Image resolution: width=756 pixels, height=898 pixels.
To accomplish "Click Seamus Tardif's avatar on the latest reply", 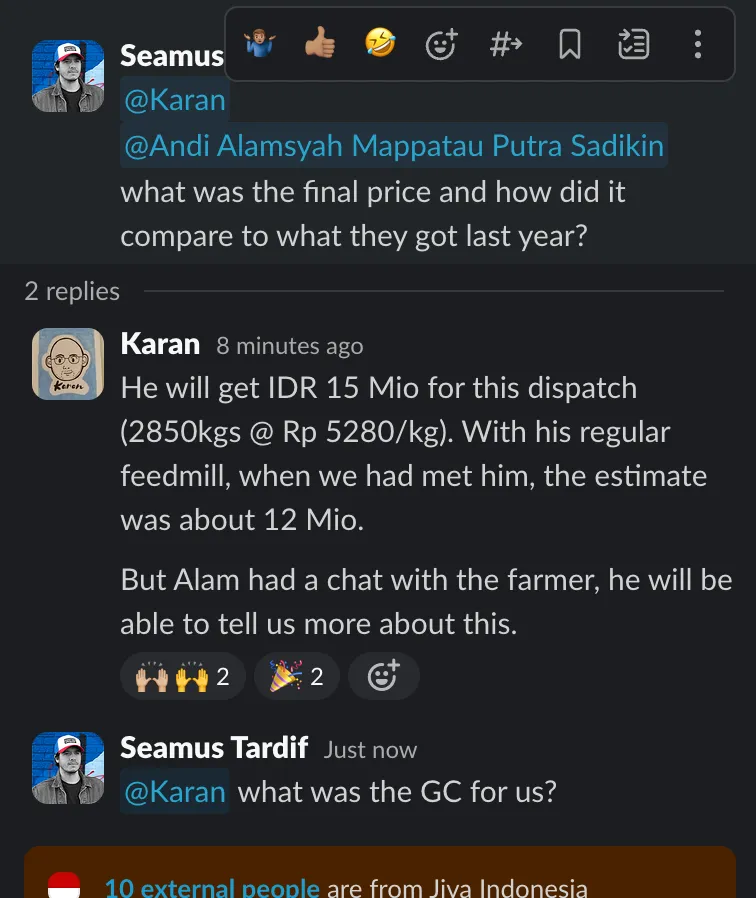I will pos(68,768).
